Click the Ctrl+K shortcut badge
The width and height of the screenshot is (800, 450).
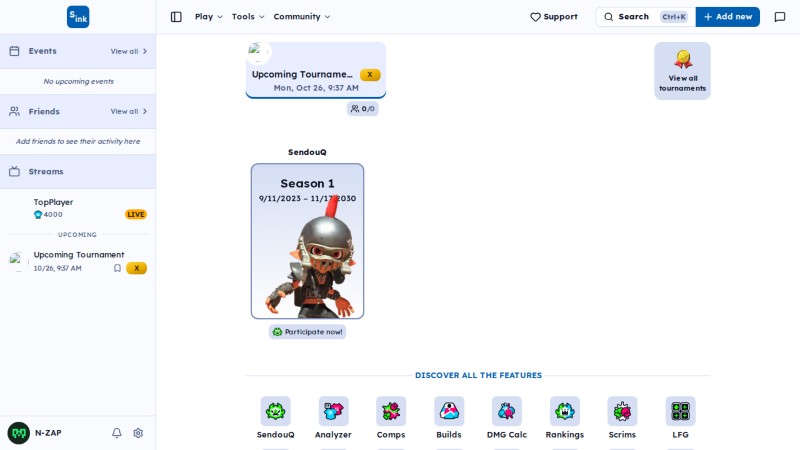674,17
